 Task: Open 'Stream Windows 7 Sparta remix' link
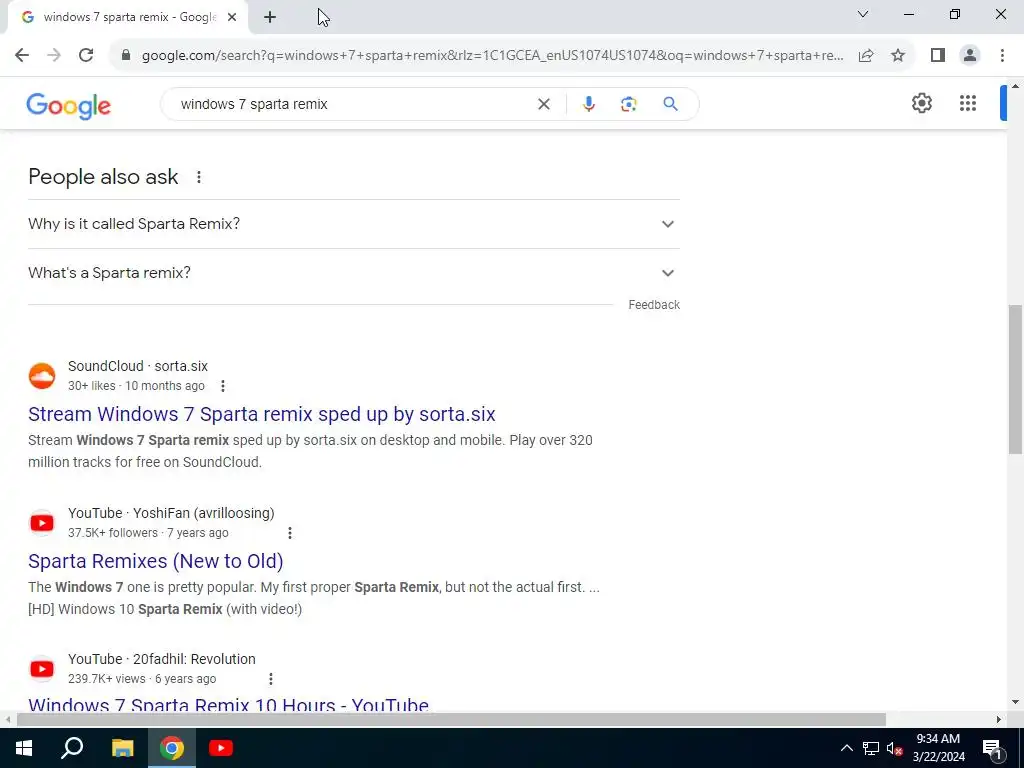click(x=262, y=414)
